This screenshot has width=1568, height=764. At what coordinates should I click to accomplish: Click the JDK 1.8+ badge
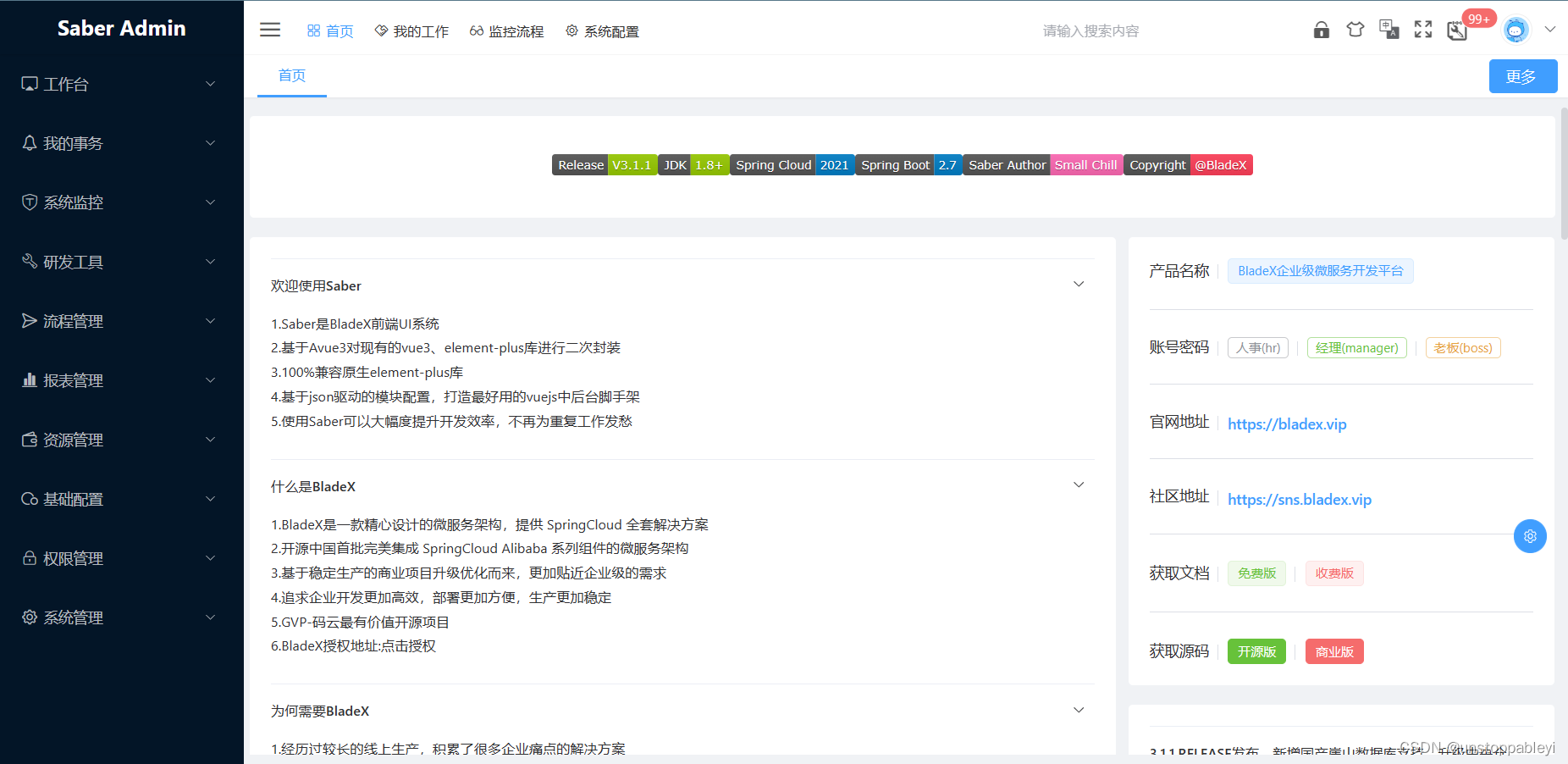[x=693, y=165]
